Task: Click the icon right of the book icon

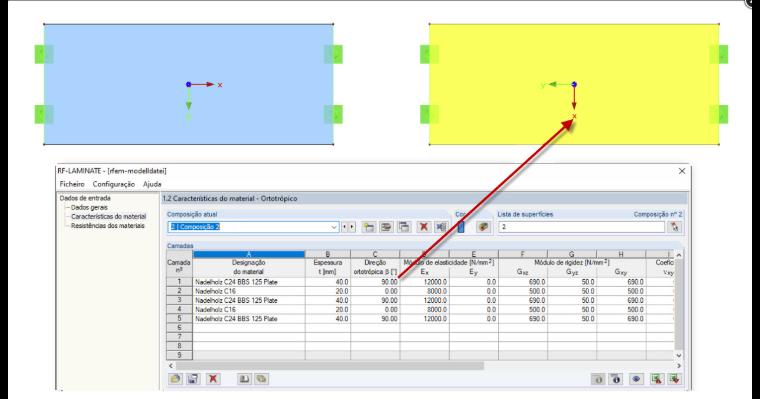Action: click(x=262, y=379)
